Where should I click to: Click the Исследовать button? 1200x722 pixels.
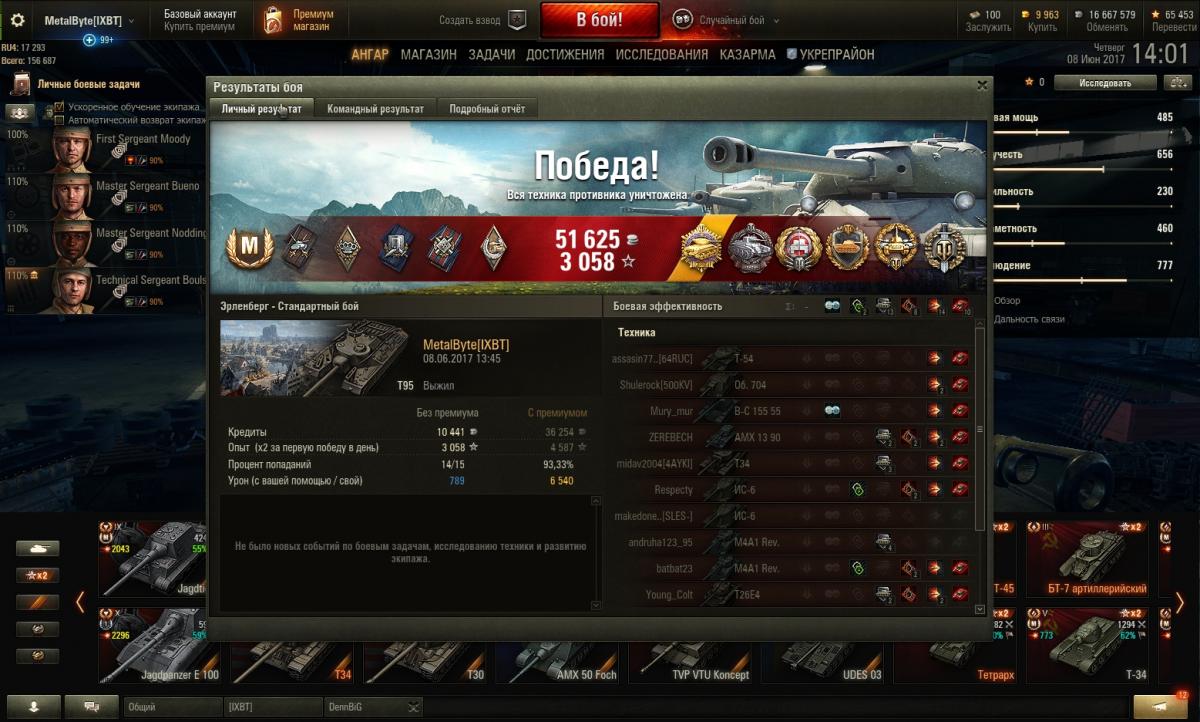(x=1106, y=83)
